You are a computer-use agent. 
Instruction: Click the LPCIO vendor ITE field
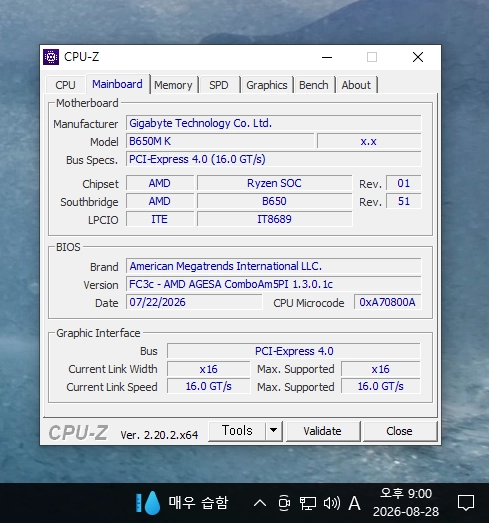(160, 219)
